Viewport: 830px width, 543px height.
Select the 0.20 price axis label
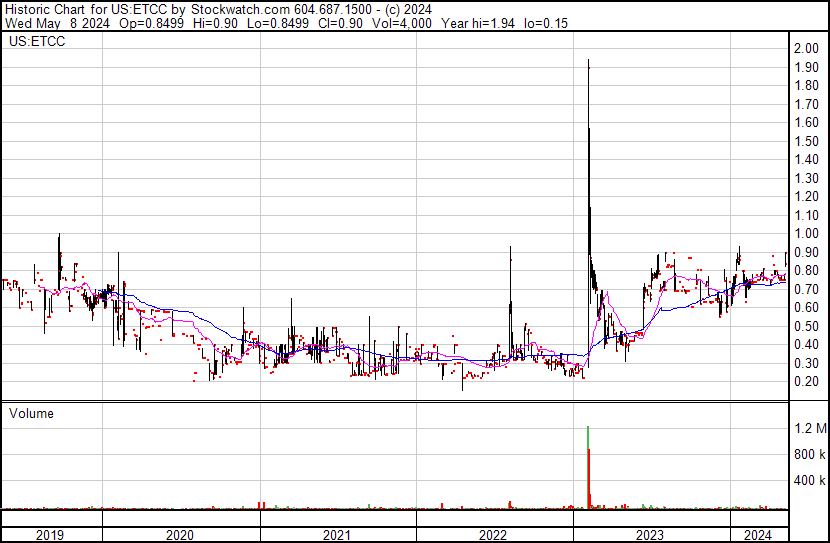pos(806,382)
